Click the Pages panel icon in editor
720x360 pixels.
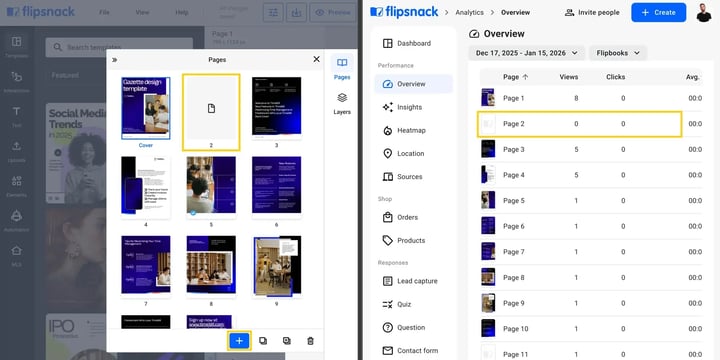[x=342, y=68]
